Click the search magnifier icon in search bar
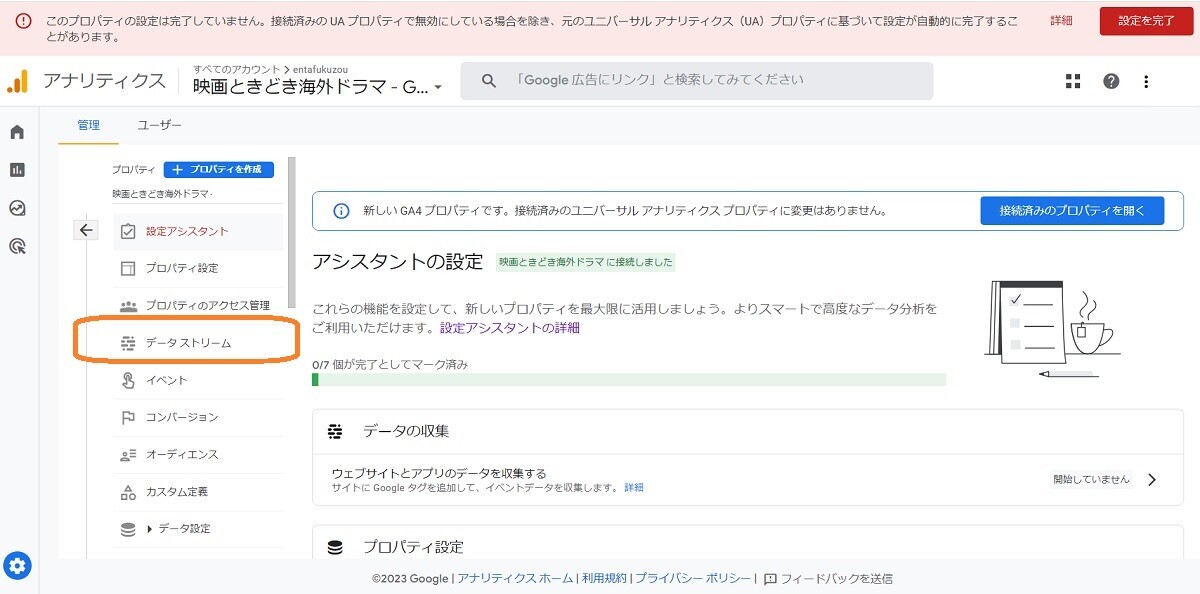This screenshot has width=1200, height=594. coord(487,81)
